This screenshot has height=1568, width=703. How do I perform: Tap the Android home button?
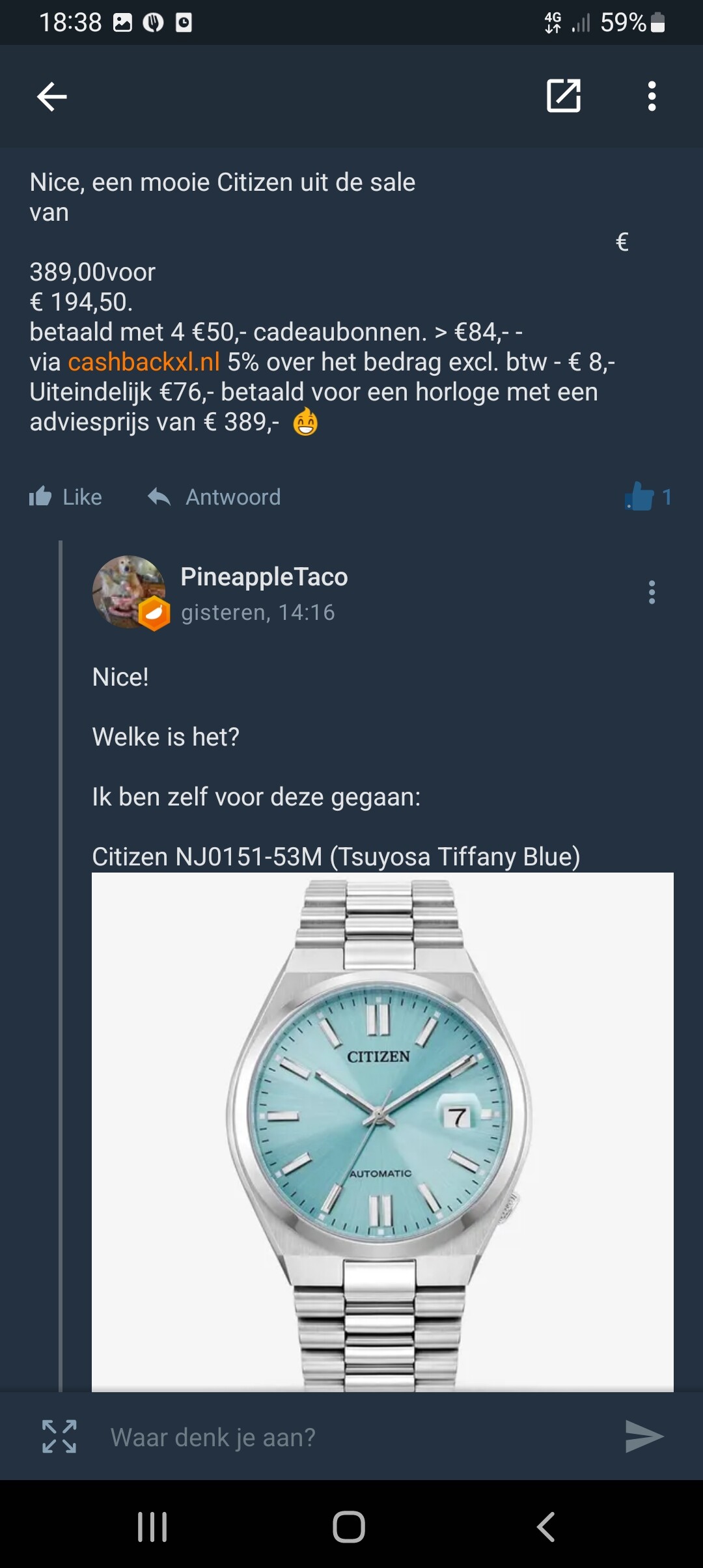(349, 1527)
